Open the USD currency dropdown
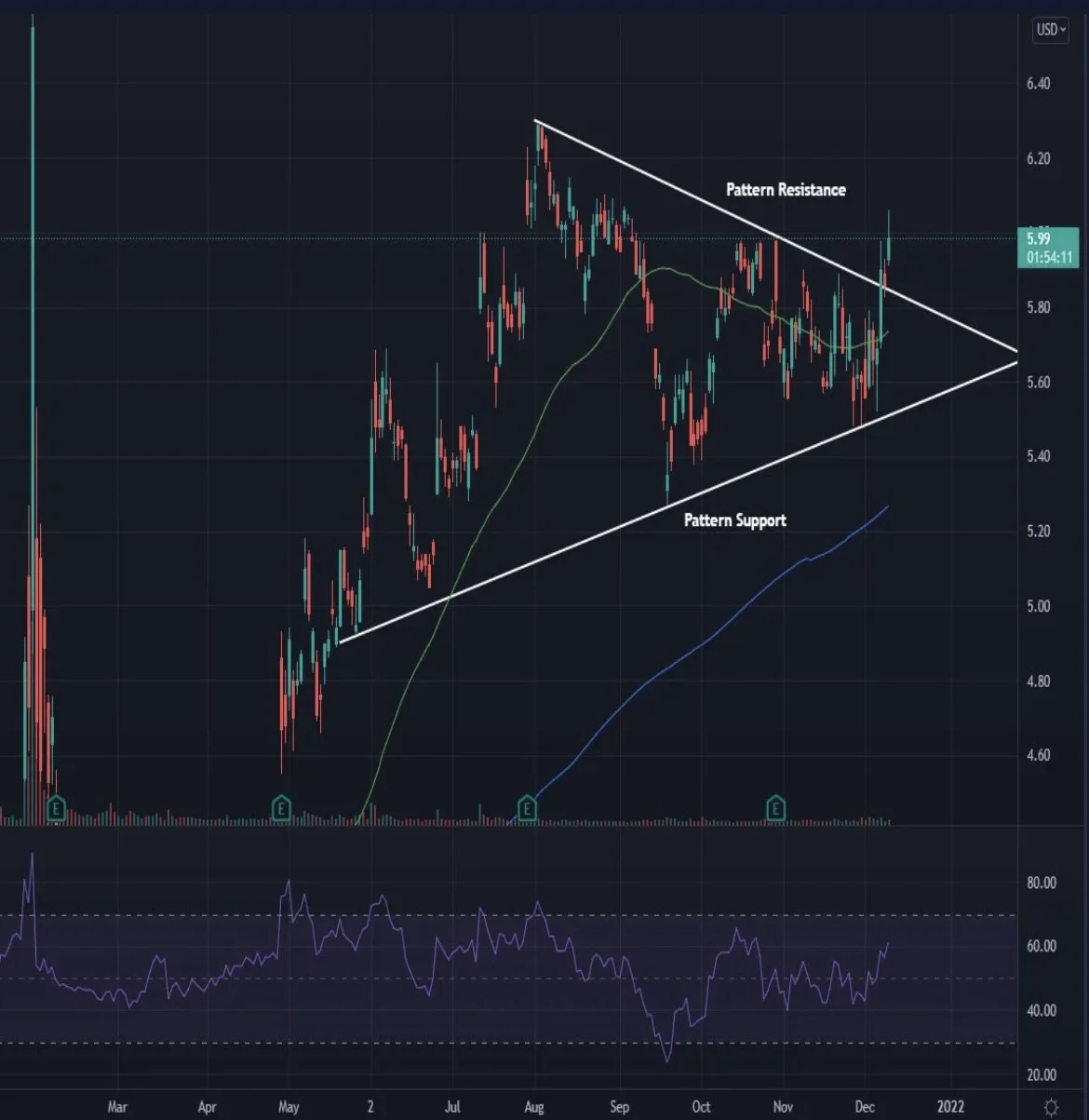This screenshot has width=1089, height=1120. pos(1051,30)
